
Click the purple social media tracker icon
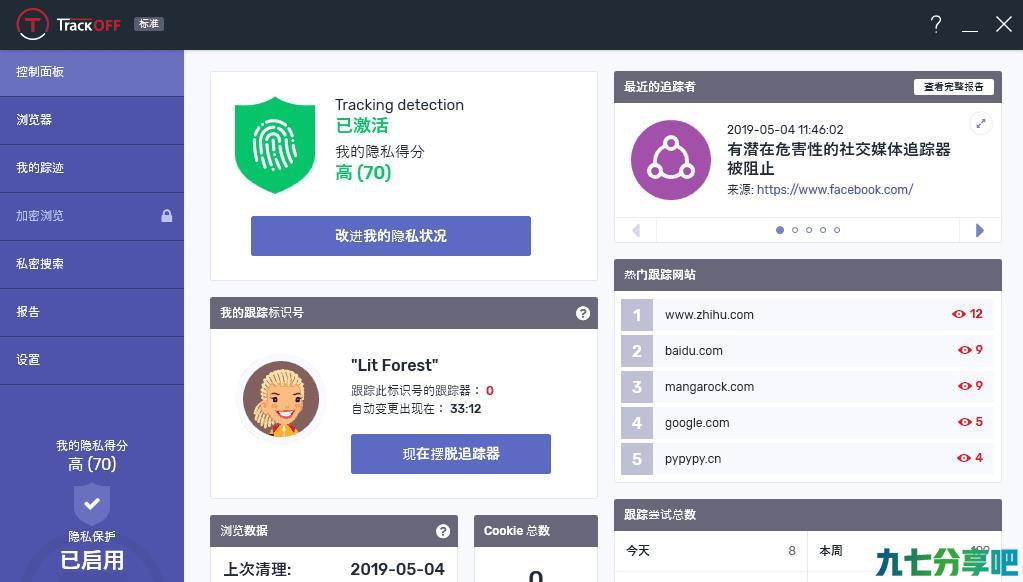(671, 160)
